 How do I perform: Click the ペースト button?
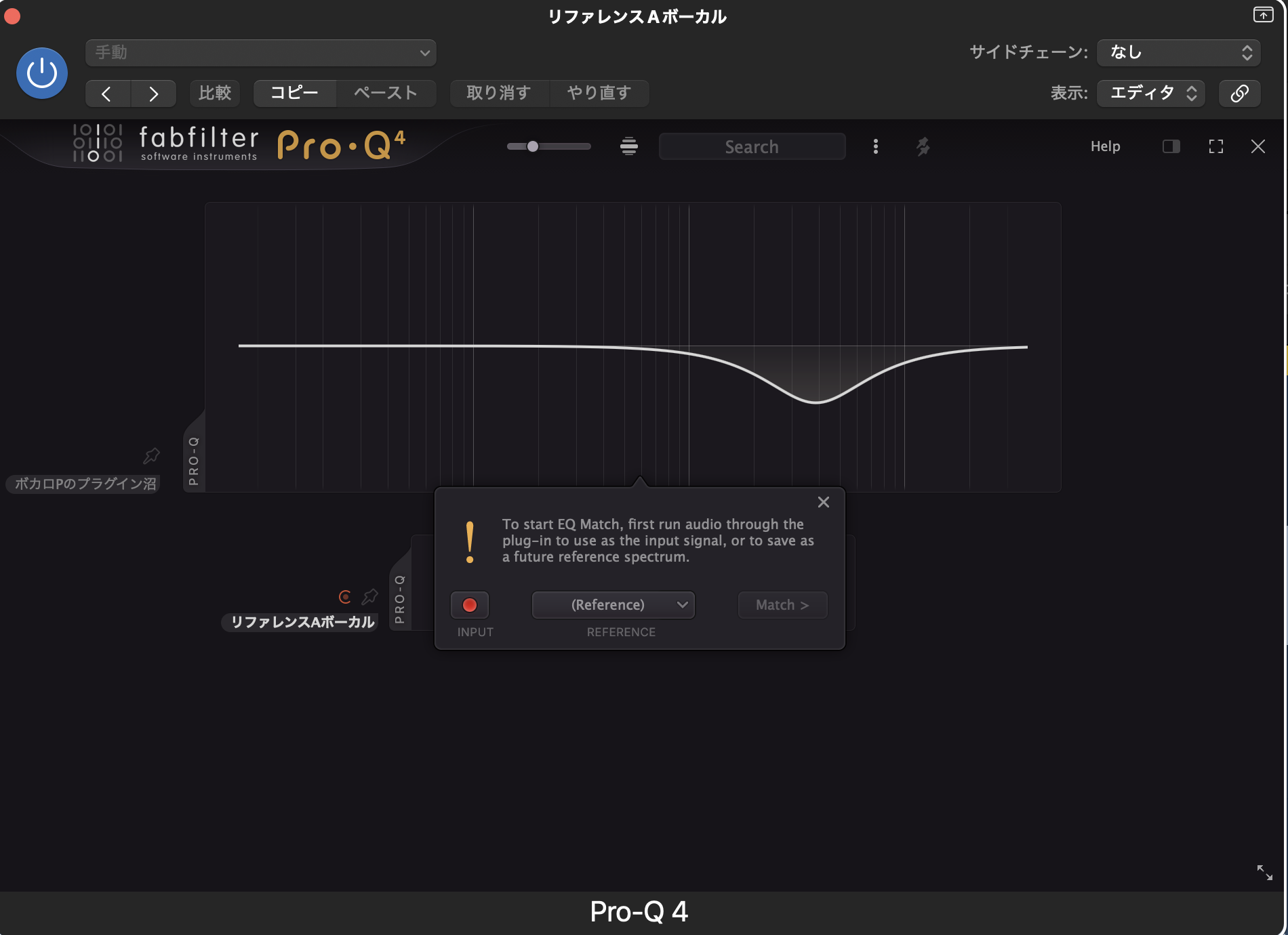(386, 93)
